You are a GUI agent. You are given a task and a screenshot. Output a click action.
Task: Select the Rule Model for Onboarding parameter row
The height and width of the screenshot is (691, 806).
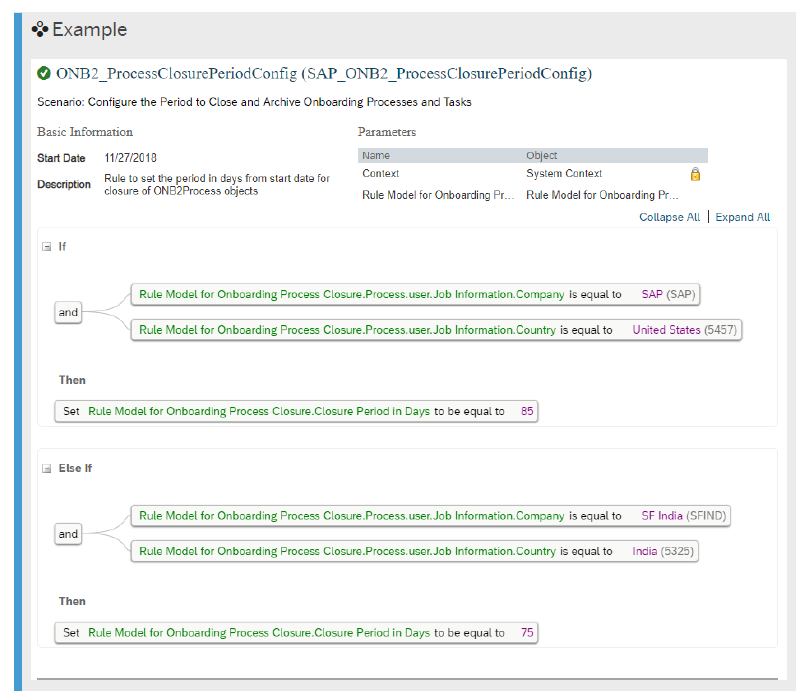(x=533, y=195)
